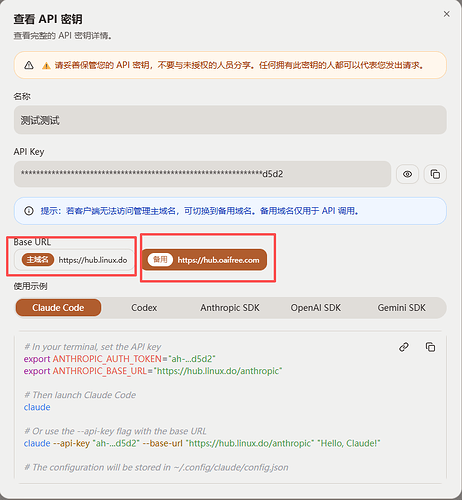The width and height of the screenshot is (462, 500).
Task: Click the name field showing 测试测试
Action: 230,120
